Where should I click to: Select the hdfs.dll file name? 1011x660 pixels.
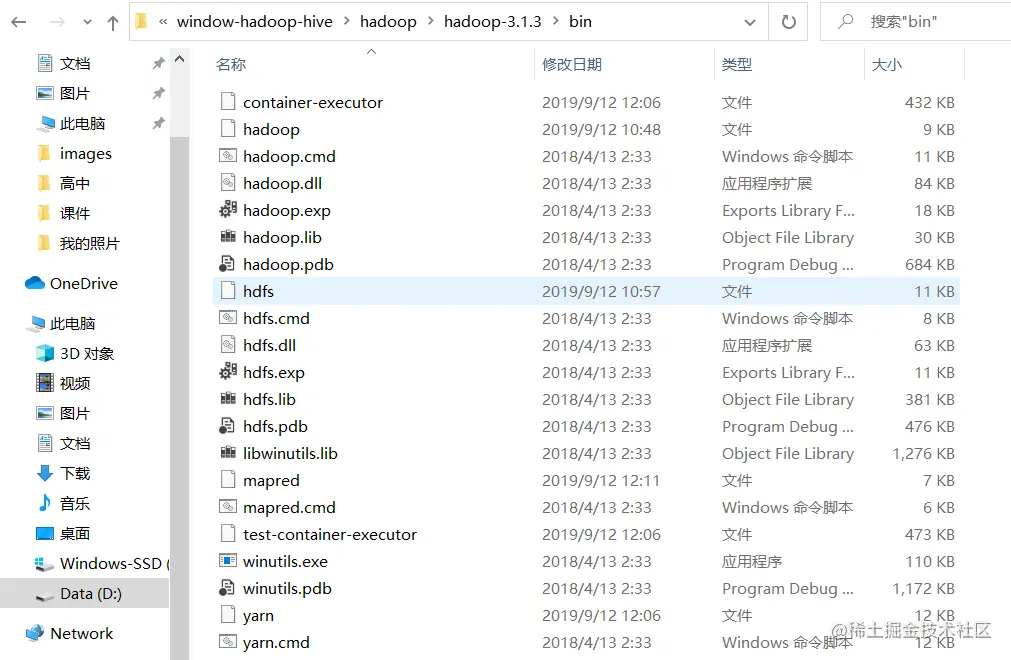click(270, 345)
